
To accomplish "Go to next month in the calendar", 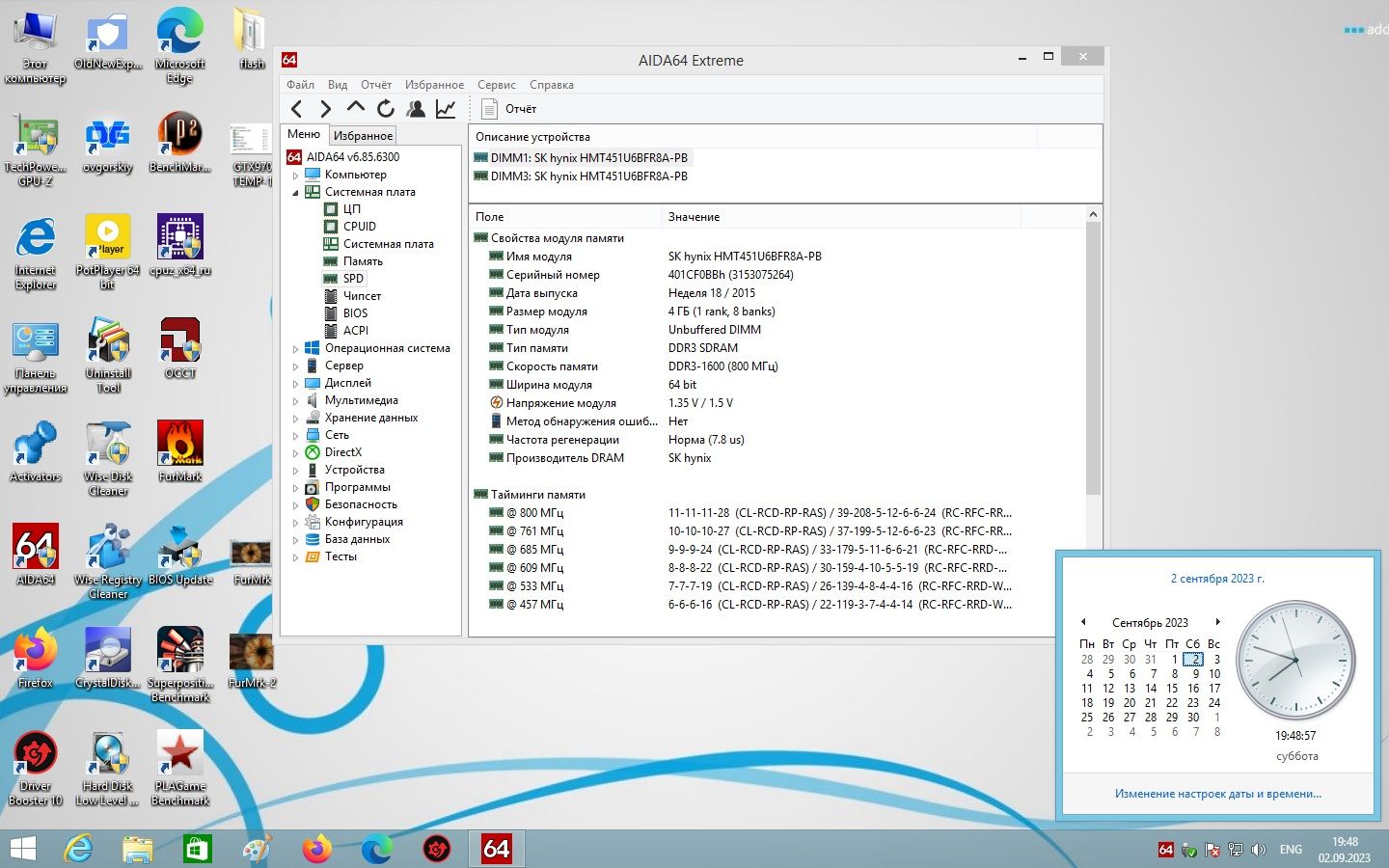I will click(x=1217, y=622).
